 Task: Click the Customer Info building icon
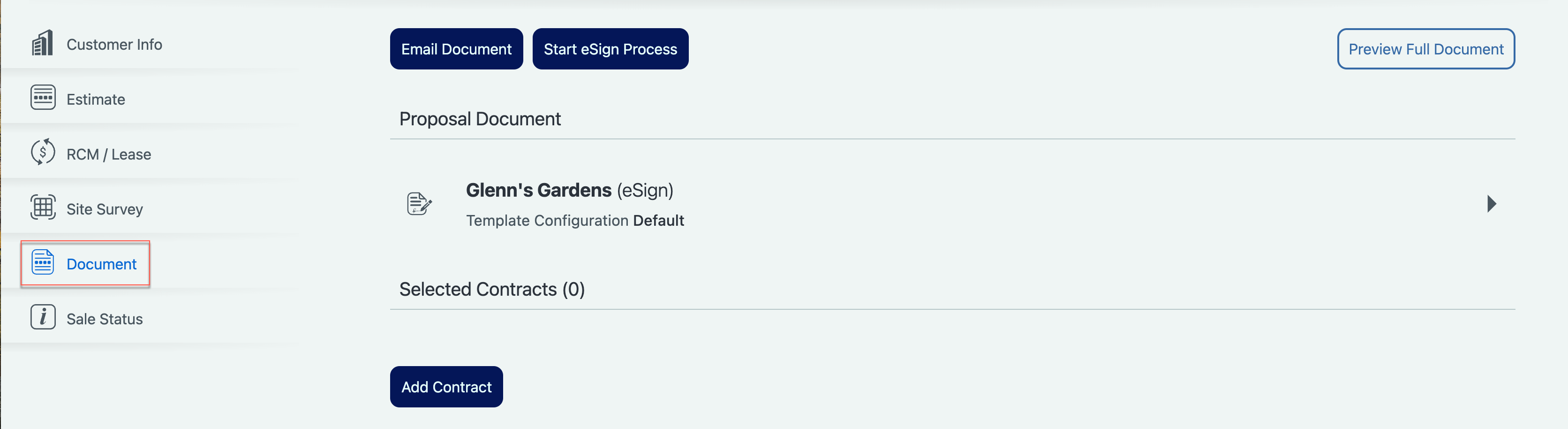[43, 43]
